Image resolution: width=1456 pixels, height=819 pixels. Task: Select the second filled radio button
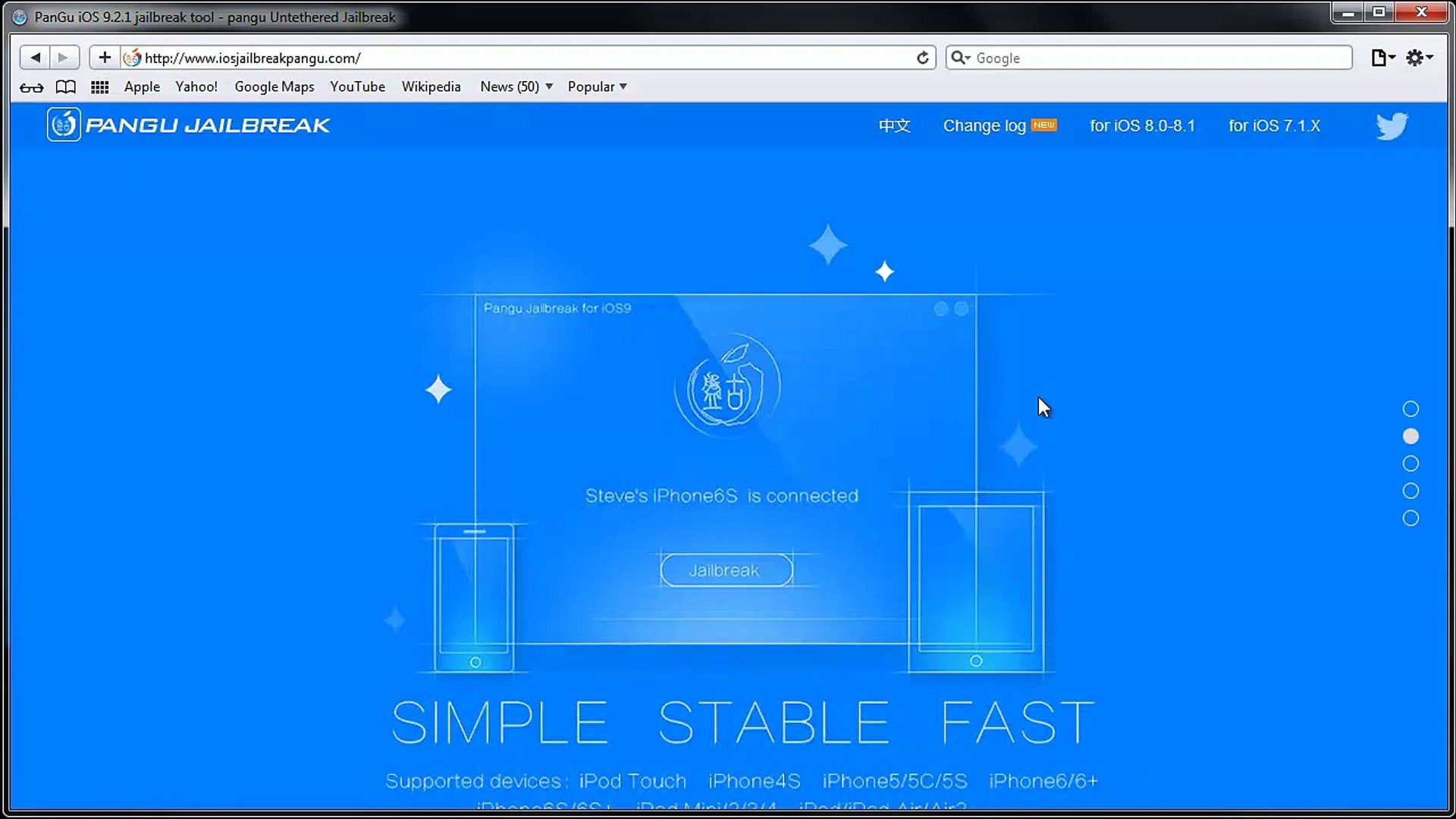click(x=1411, y=436)
